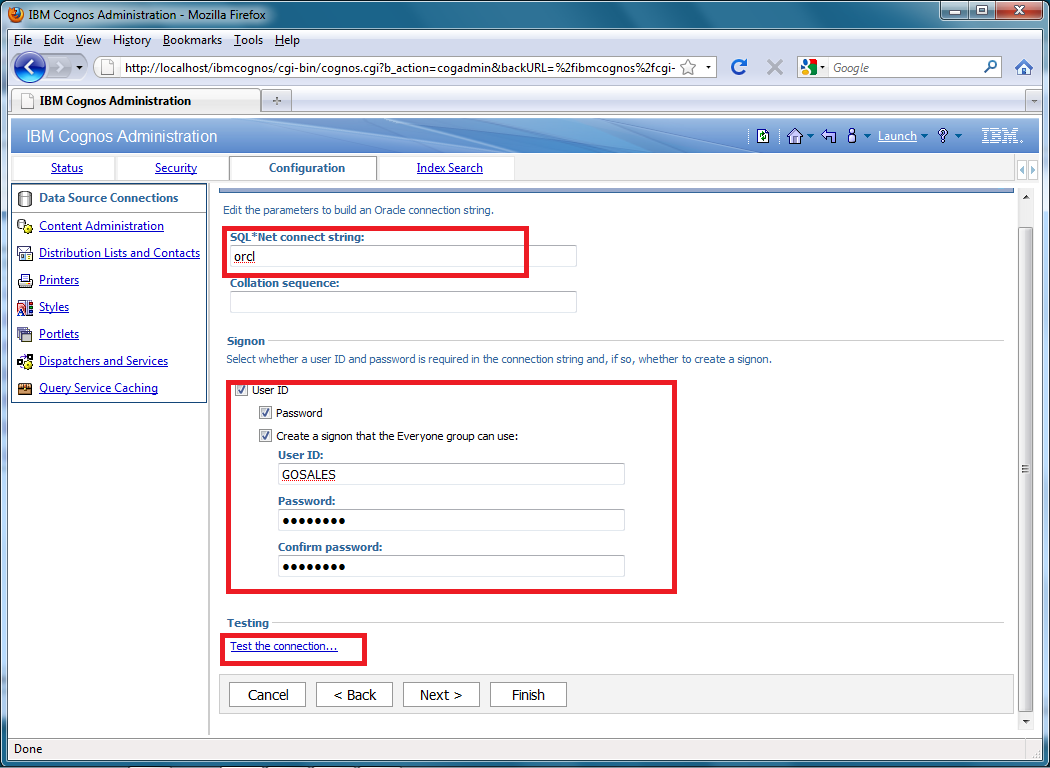The width and height of the screenshot is (1050, 768).
Task: Open Dispatchers and Services link
Action: click(103, 361)
